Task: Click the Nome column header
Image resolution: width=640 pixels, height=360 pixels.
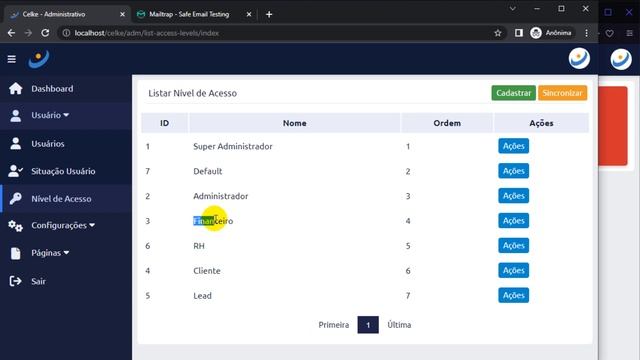Action: click(295, 123)
